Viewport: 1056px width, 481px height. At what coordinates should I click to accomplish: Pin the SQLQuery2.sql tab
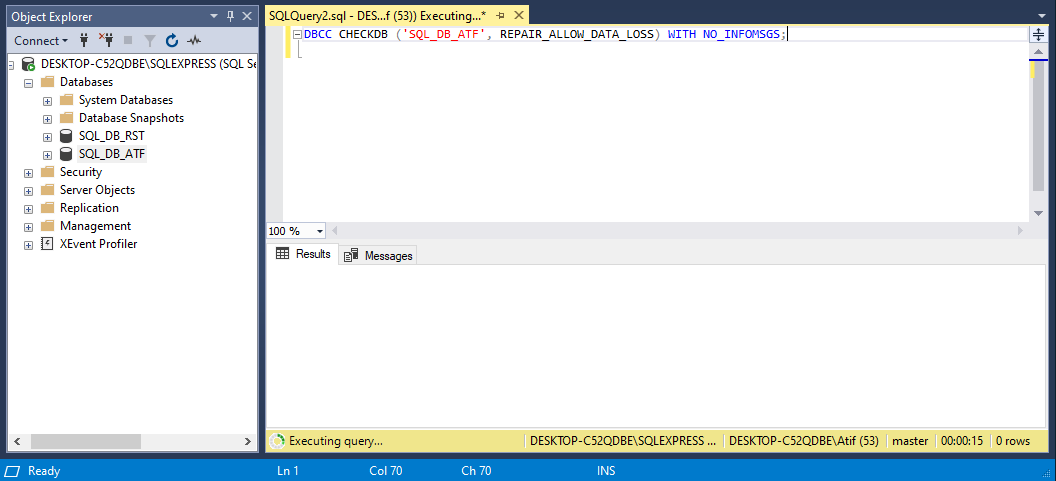[500, 15]
